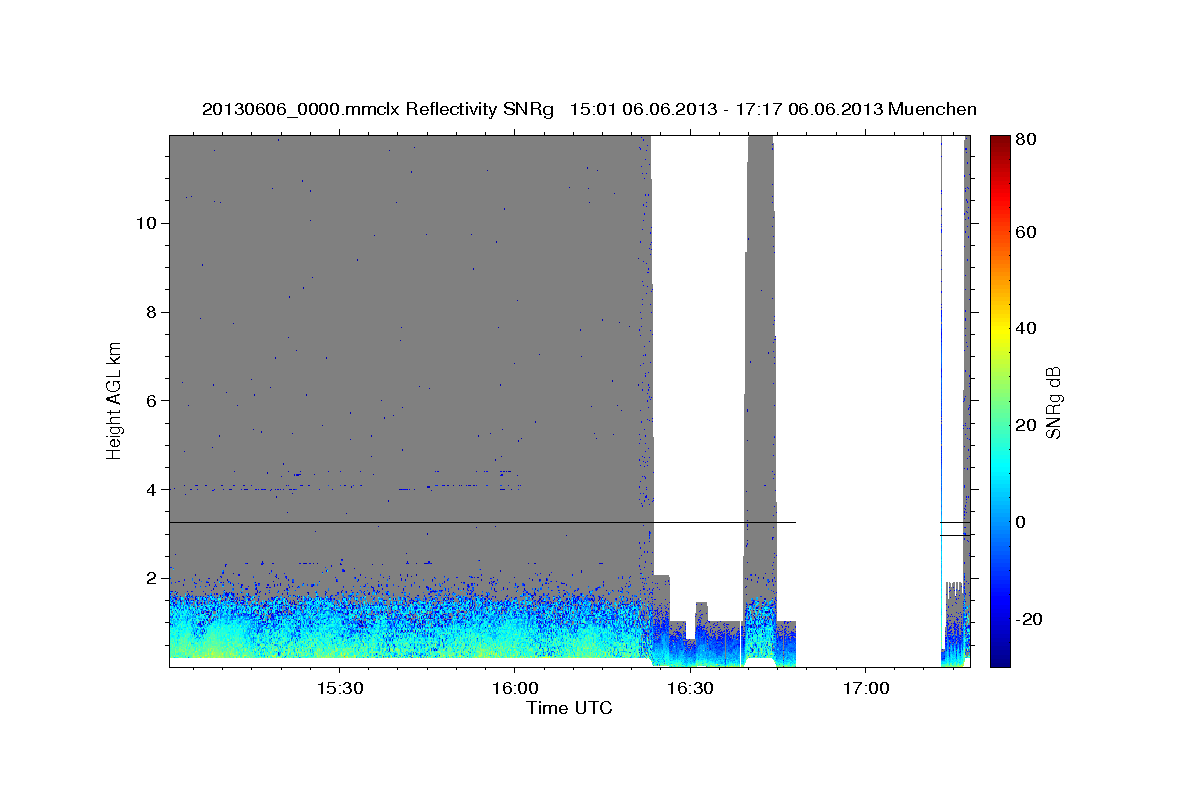Click the green middle of the colorbar
The height and width of the screenshot is (800, 1200).
click(x=999, y=401)
